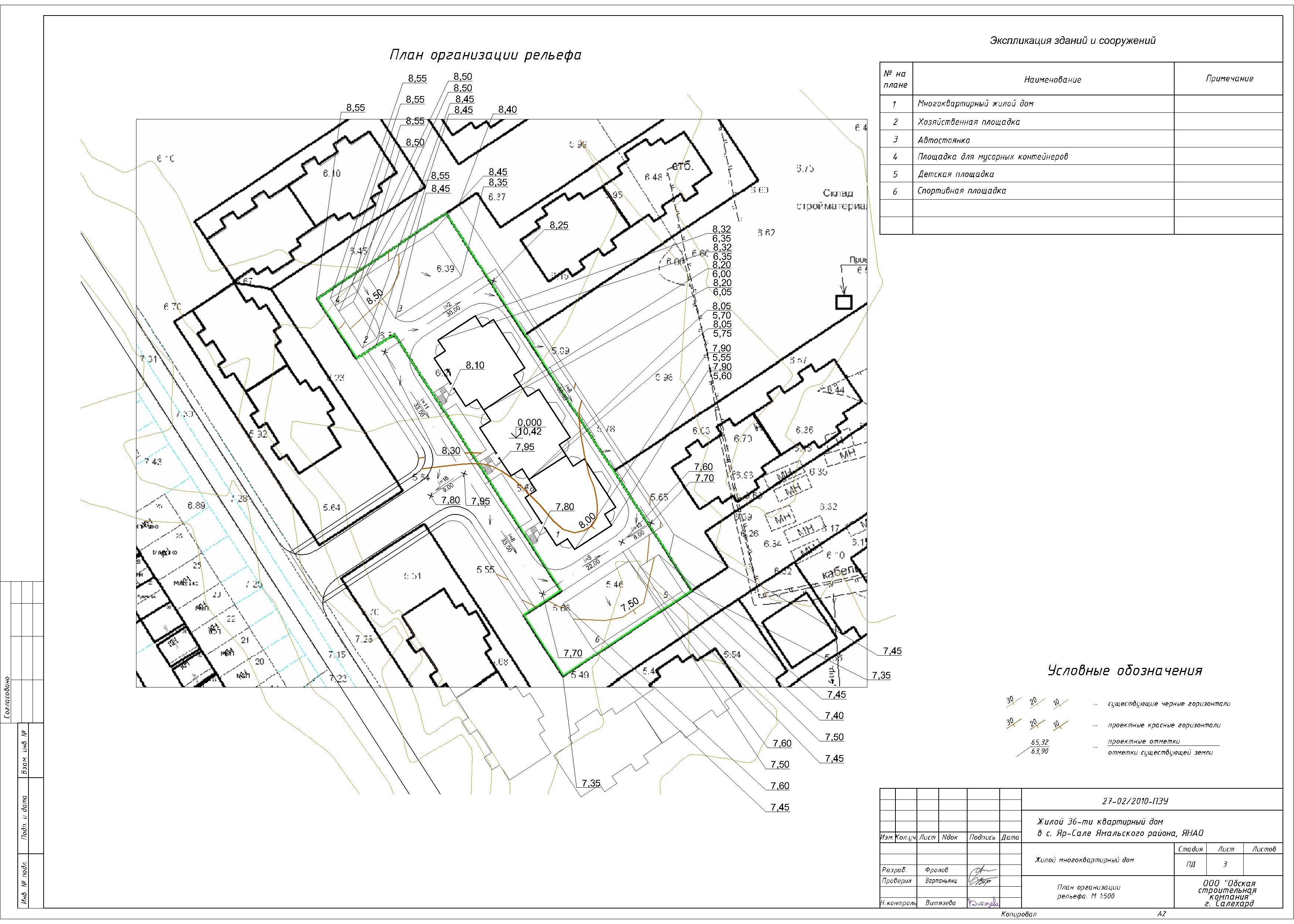
Task: Select the heading 'Экспликация зданий и сооружений'
Action: click(x=1073, y=40)
